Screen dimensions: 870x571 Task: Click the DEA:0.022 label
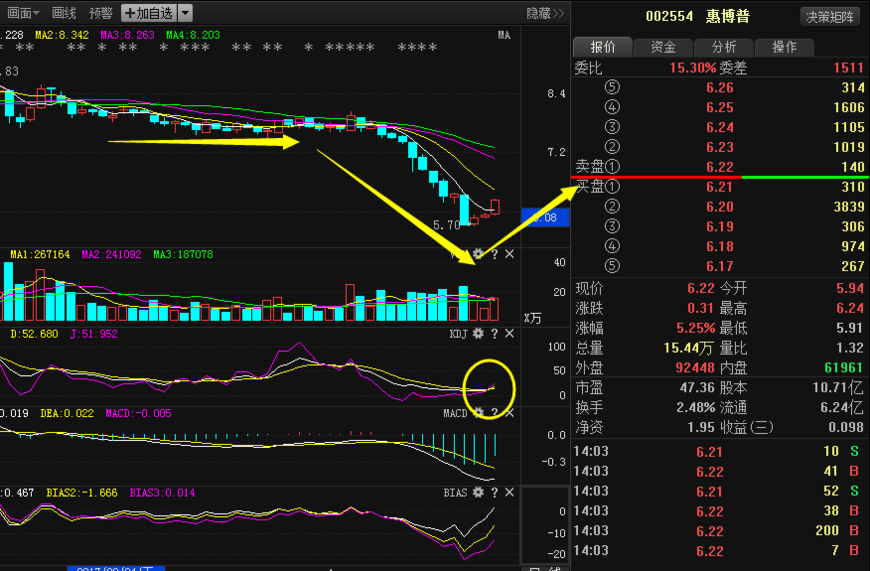click(67, 413)
